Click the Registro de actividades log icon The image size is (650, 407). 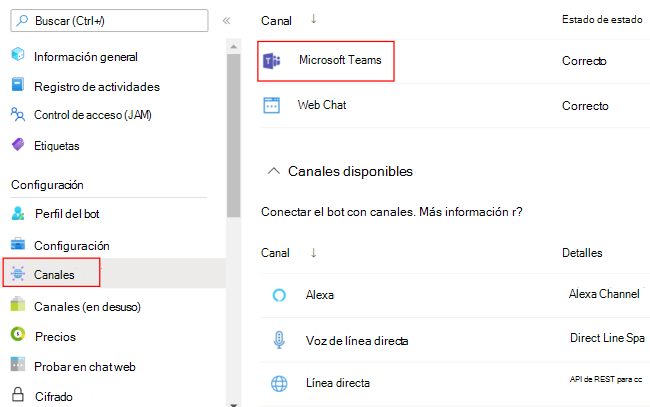(18, 84)
